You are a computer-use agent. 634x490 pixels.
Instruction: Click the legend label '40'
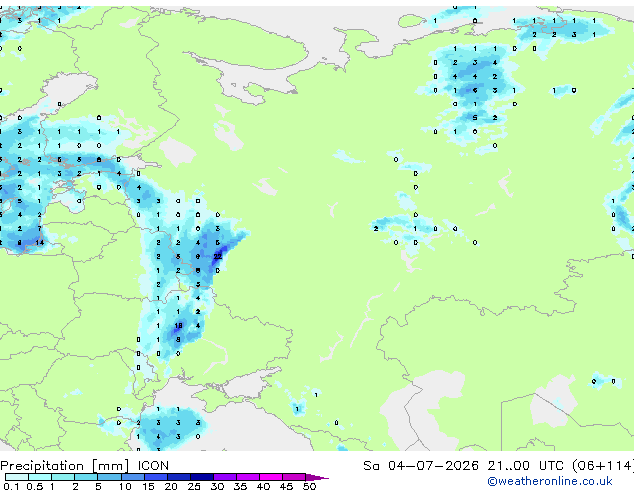[263, 486]
